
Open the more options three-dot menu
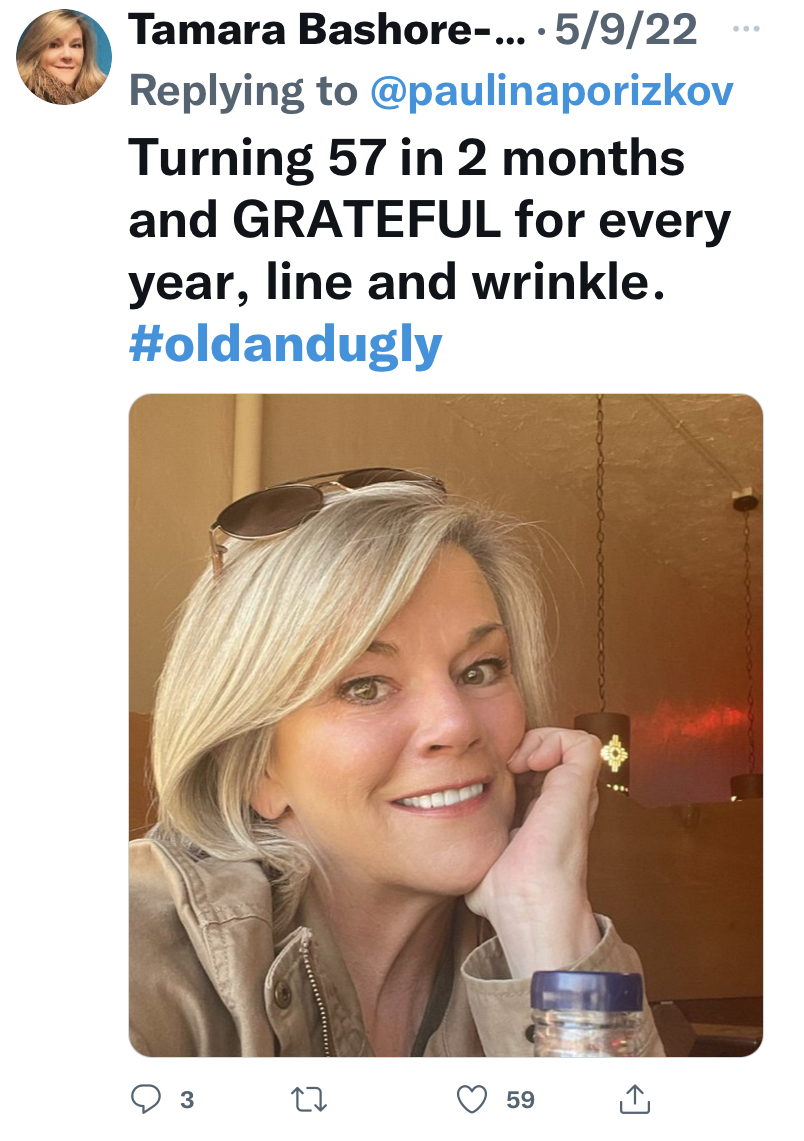click(746, 28)
